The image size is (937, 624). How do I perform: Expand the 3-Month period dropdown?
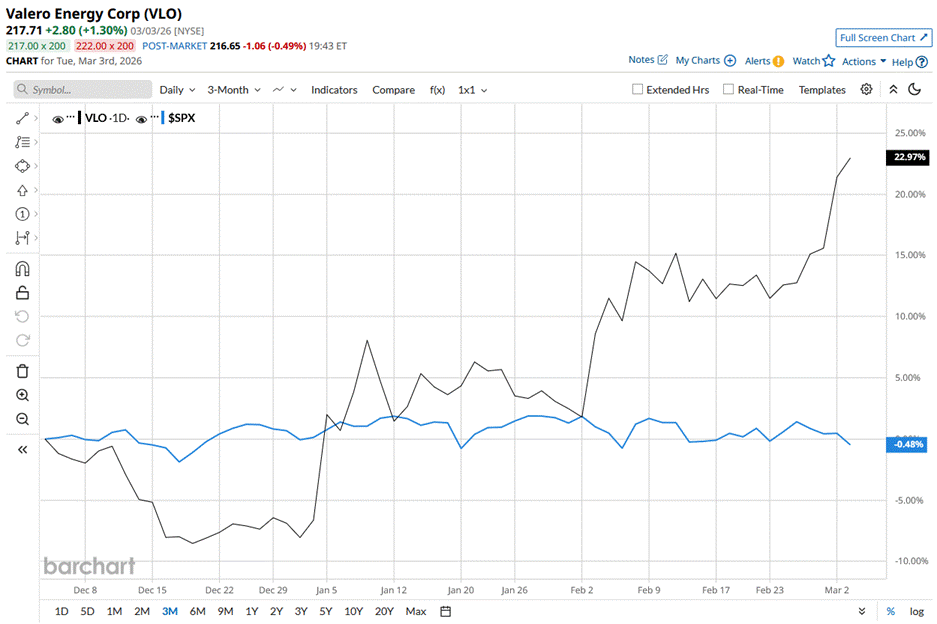[232, 89]
